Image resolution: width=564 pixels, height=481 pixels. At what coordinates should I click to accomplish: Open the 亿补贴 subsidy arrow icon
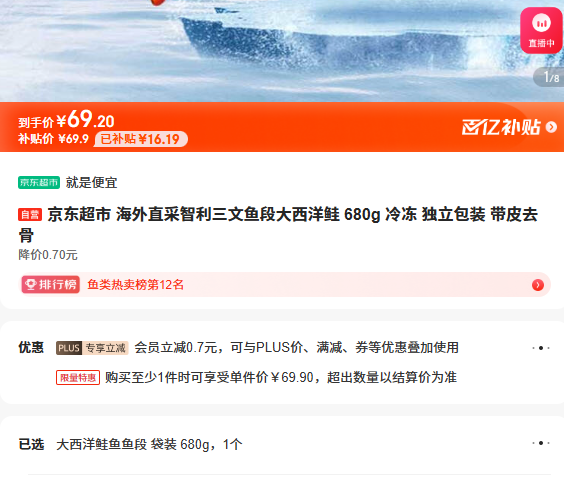tap(551, 127)
